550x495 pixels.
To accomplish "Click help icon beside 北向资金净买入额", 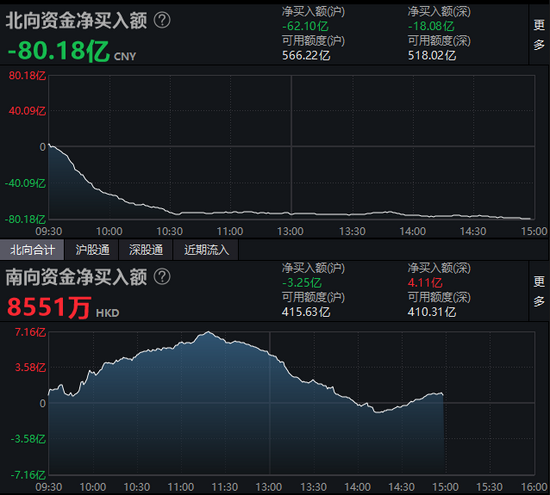I will (x=162, y=20).
